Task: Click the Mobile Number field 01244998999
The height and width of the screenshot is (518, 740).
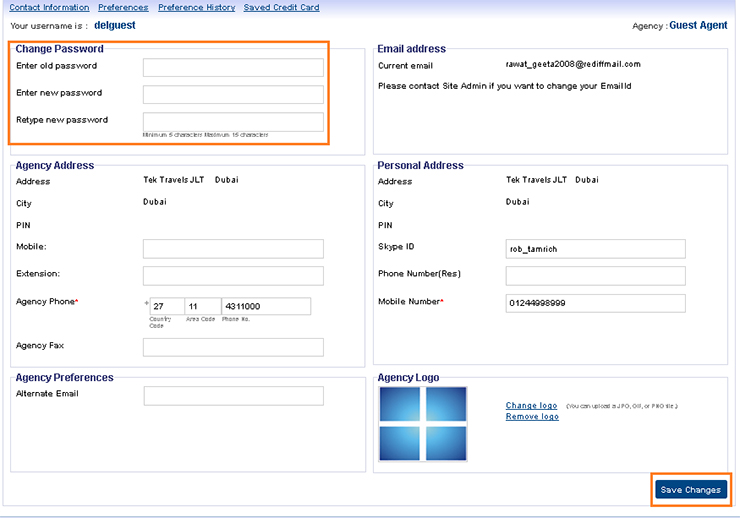Action: pyautogui.click(x=596, y=303)
